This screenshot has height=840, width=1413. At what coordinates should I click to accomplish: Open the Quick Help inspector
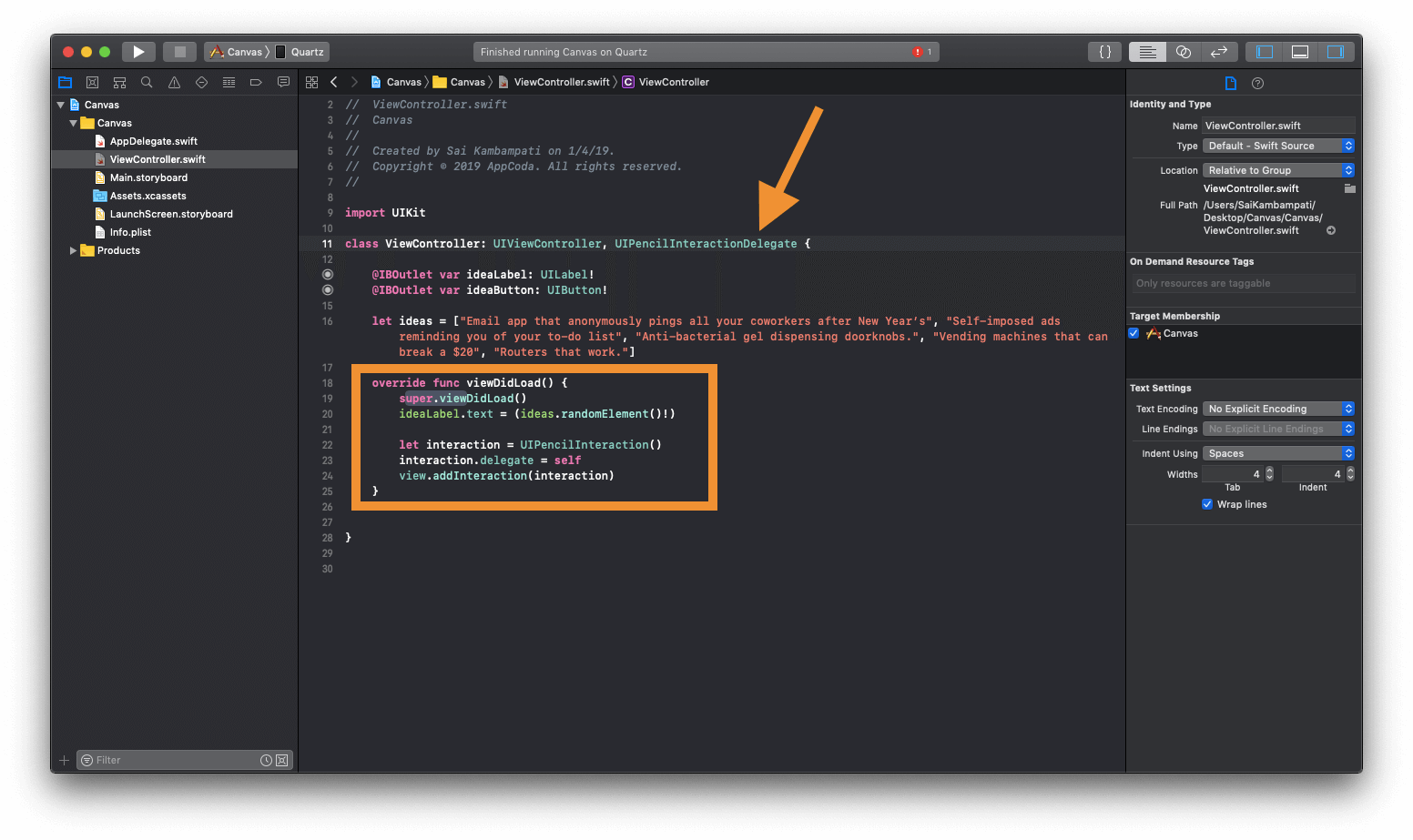pos(1257,83)
